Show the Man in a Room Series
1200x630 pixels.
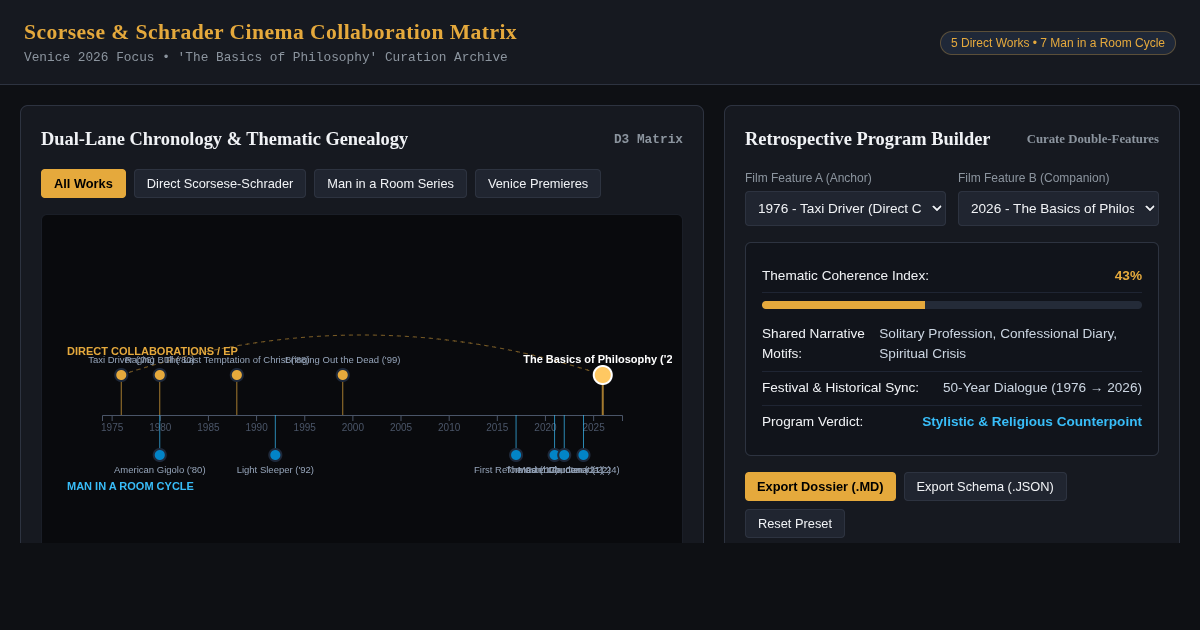[390, 183]
